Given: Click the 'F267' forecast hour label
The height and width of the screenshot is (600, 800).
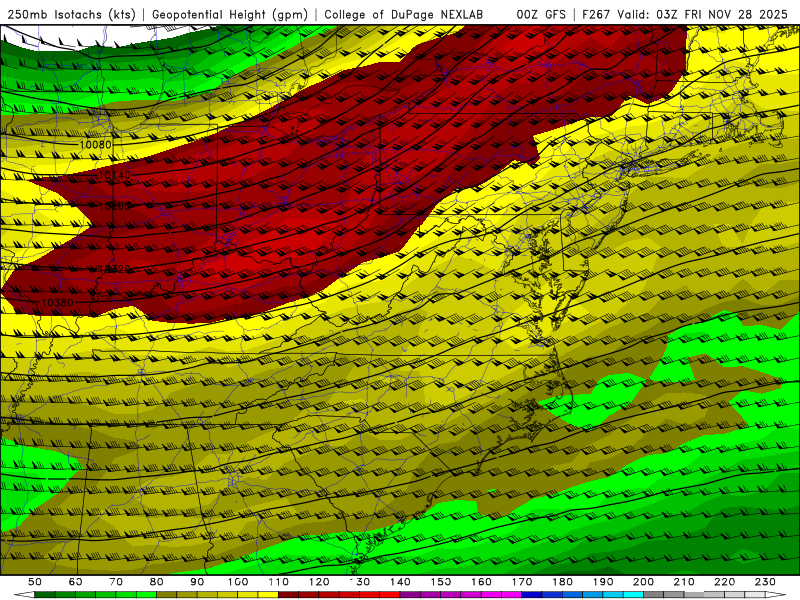Looking at the screenshot, I should (x=595, y=14).
